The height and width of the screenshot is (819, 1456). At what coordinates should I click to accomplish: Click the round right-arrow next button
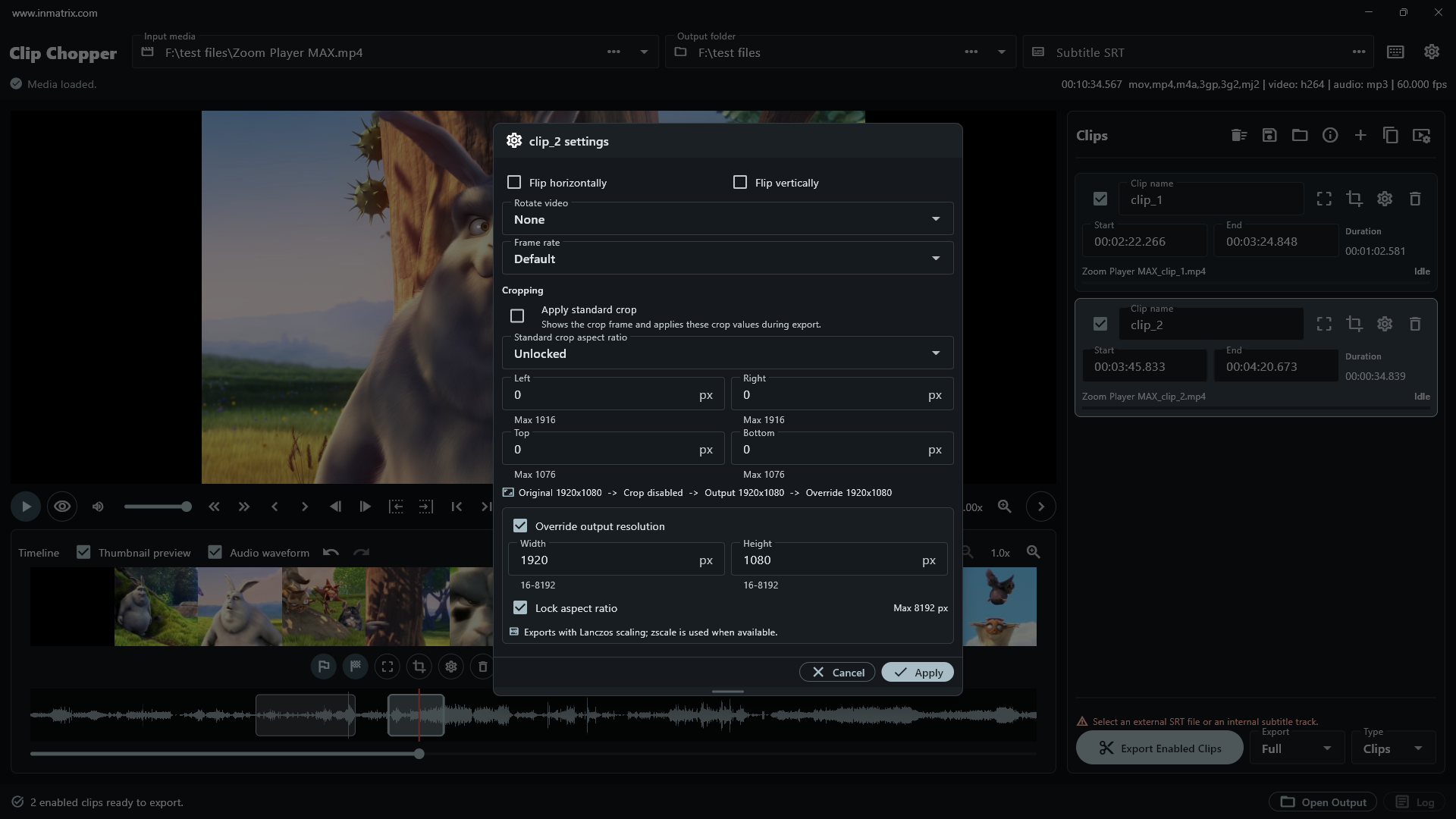1041,507
